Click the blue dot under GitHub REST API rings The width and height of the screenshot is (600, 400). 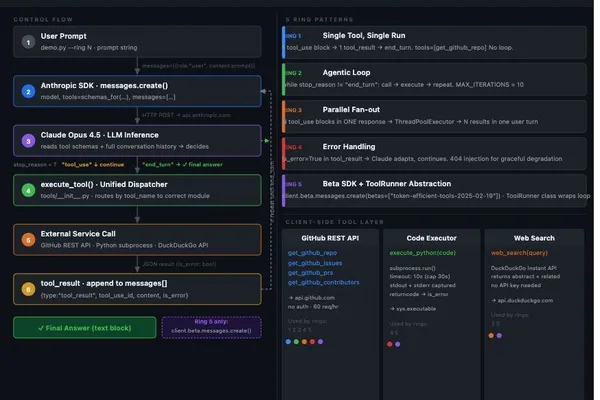(288, 341)
